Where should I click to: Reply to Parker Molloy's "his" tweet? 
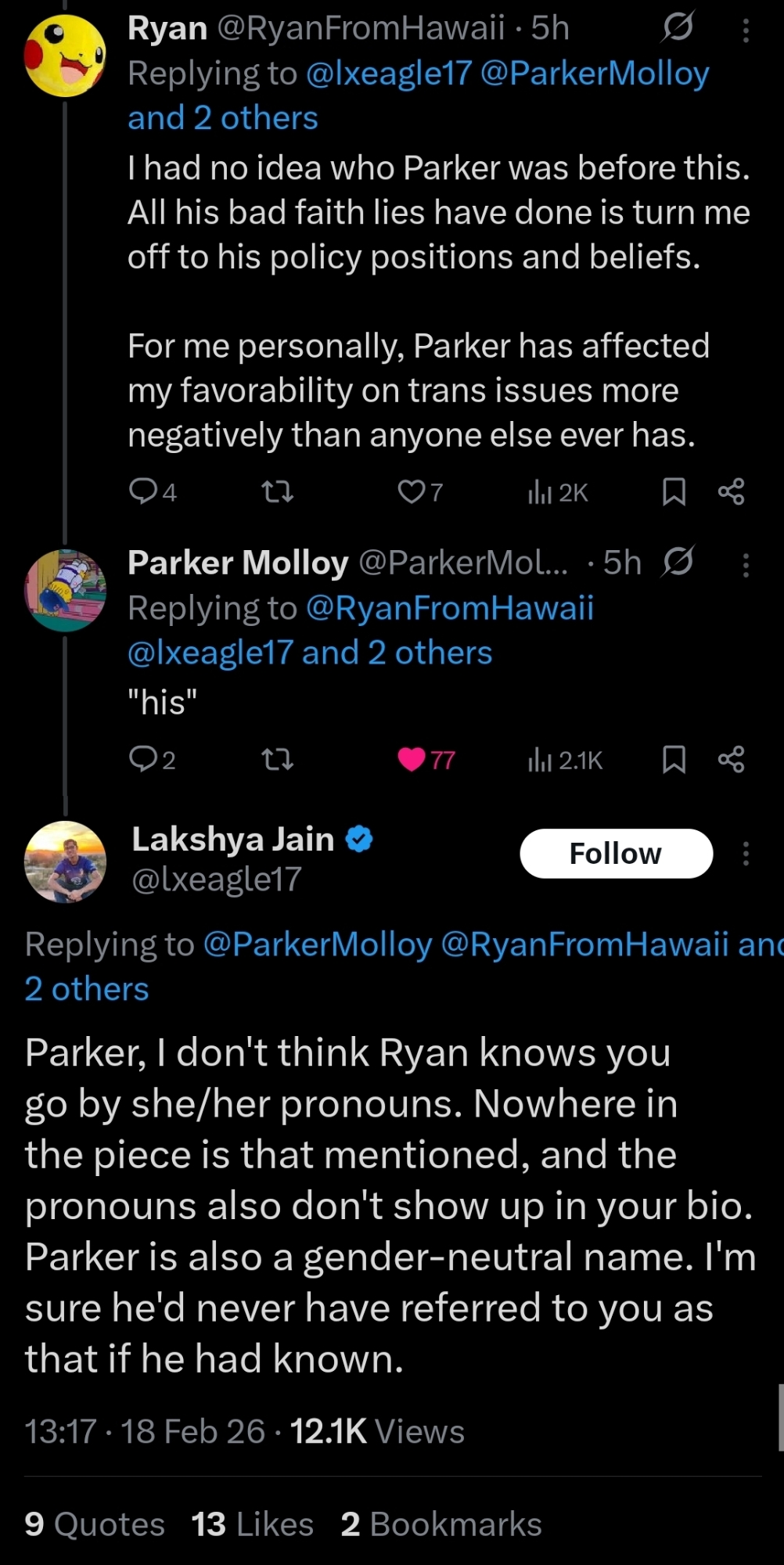143,759
